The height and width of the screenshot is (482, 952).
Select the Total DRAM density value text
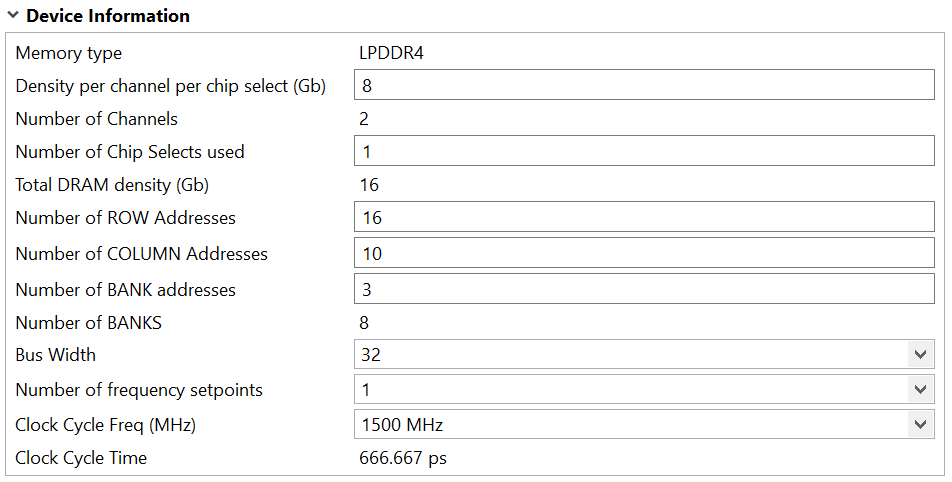[369, 185]
